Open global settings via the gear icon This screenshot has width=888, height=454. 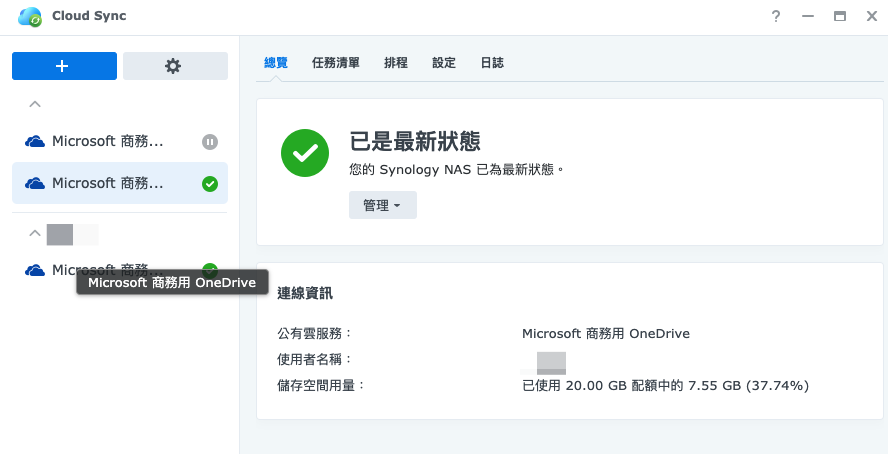point(173,66)
